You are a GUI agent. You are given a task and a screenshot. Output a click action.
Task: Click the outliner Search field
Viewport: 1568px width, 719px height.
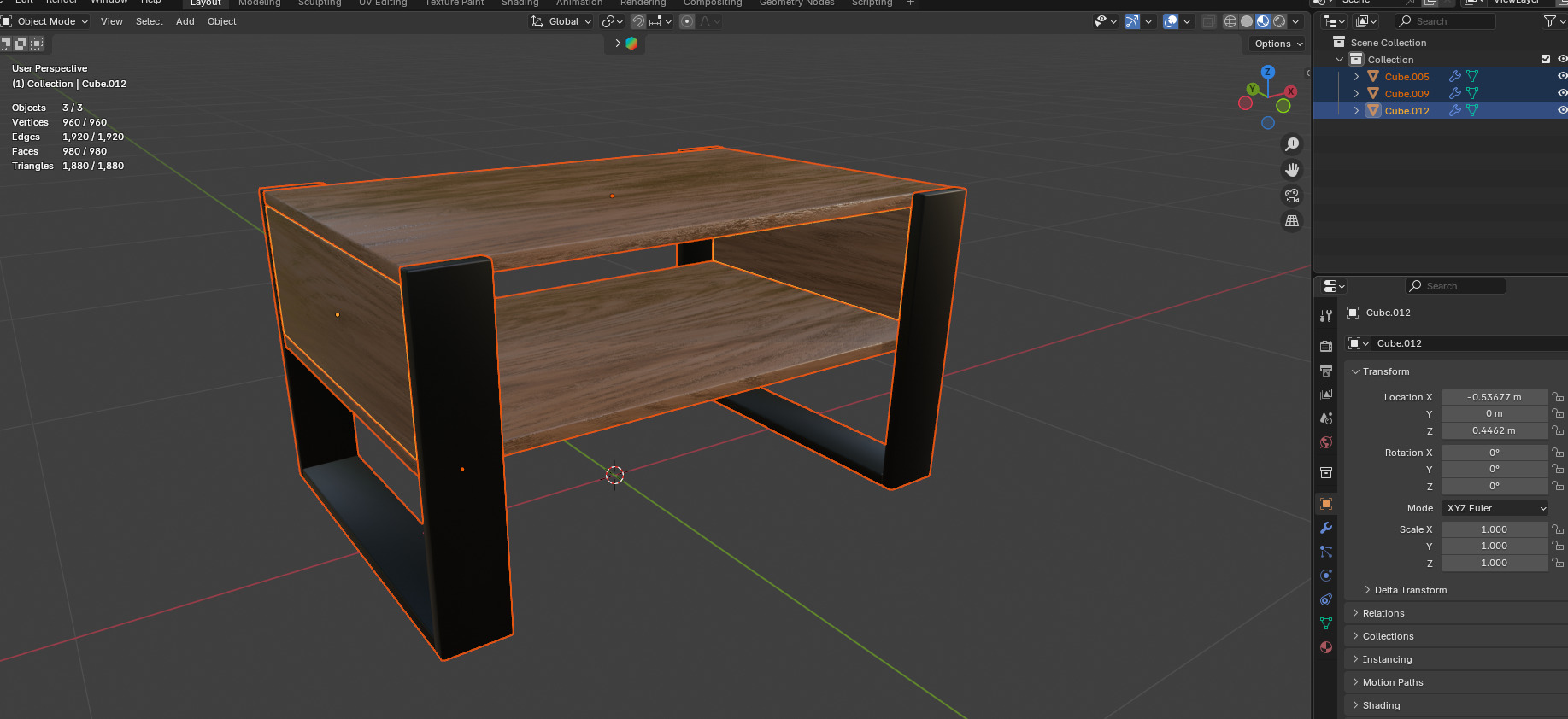[1446, 21]
